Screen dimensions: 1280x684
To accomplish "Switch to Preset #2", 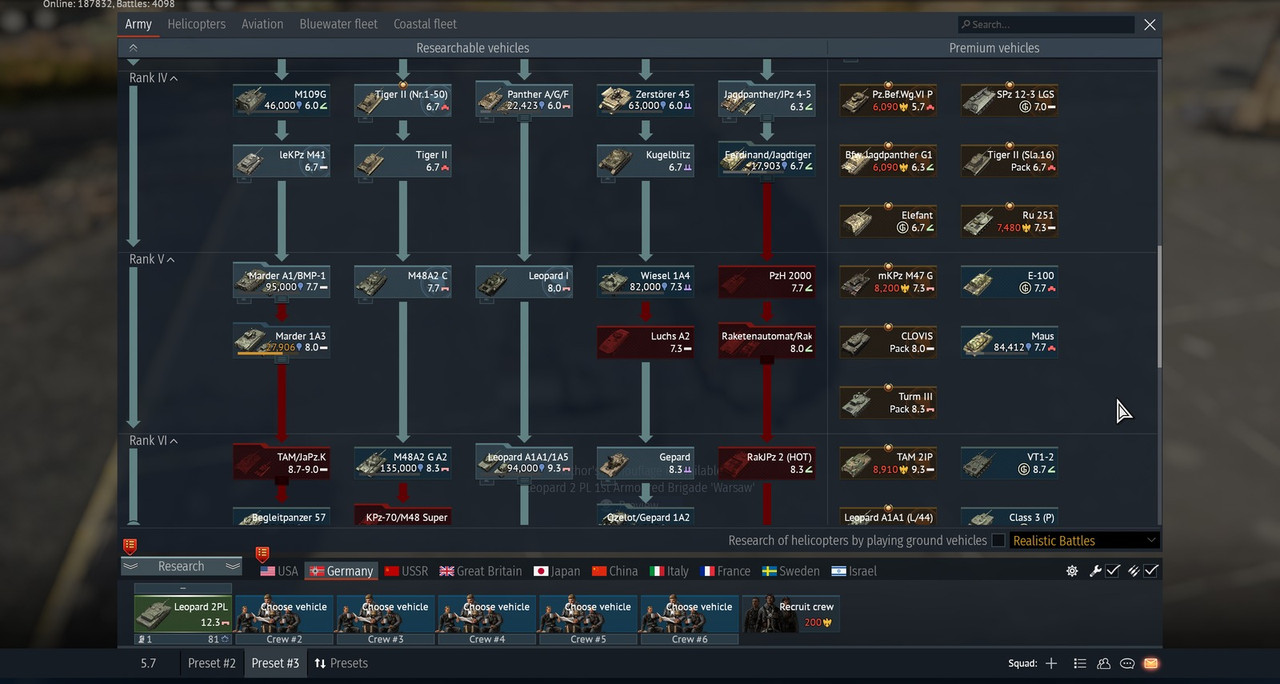I will coord(212,663).
